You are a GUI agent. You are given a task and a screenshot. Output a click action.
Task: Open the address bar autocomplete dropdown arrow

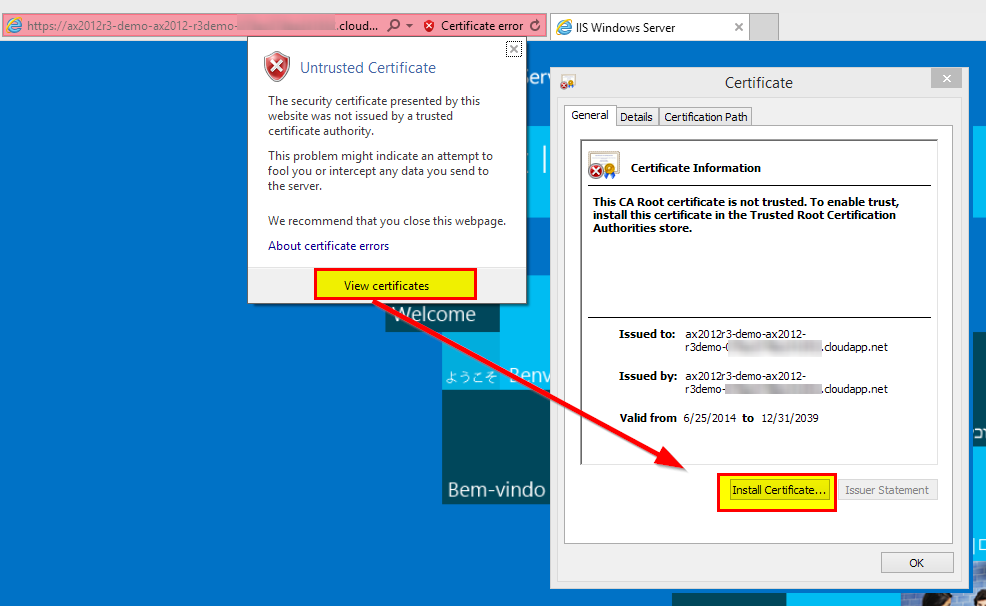(x=410, y=26)
